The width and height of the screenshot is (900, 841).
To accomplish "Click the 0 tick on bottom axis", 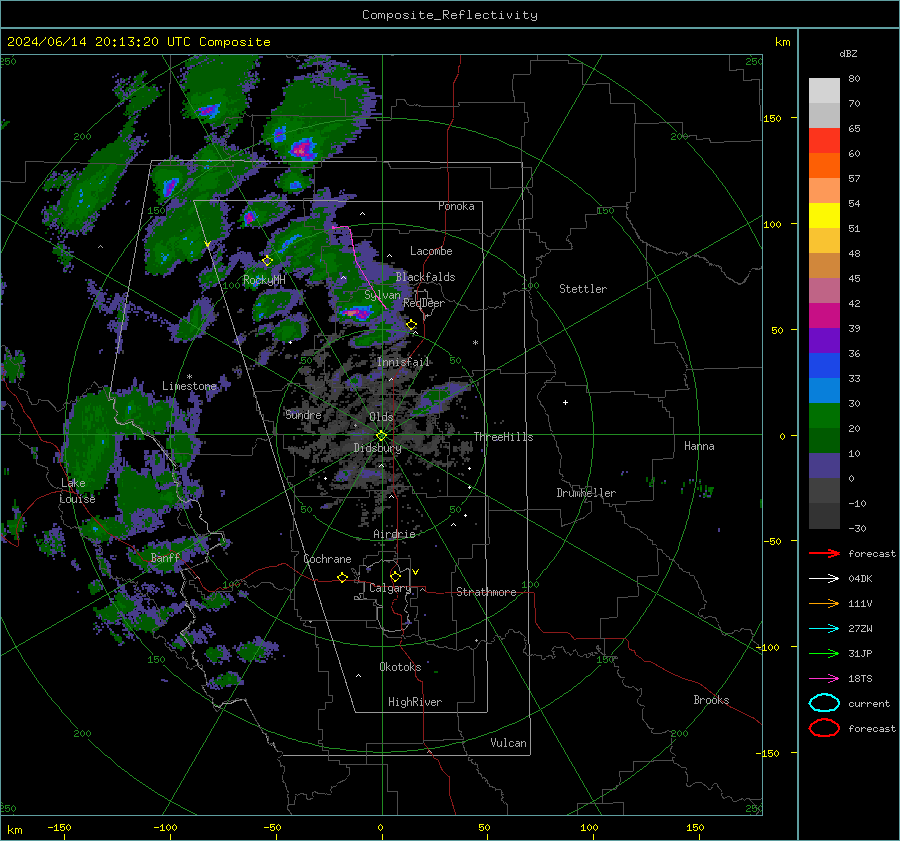I will pyautogui.click(x=380, y=827).
